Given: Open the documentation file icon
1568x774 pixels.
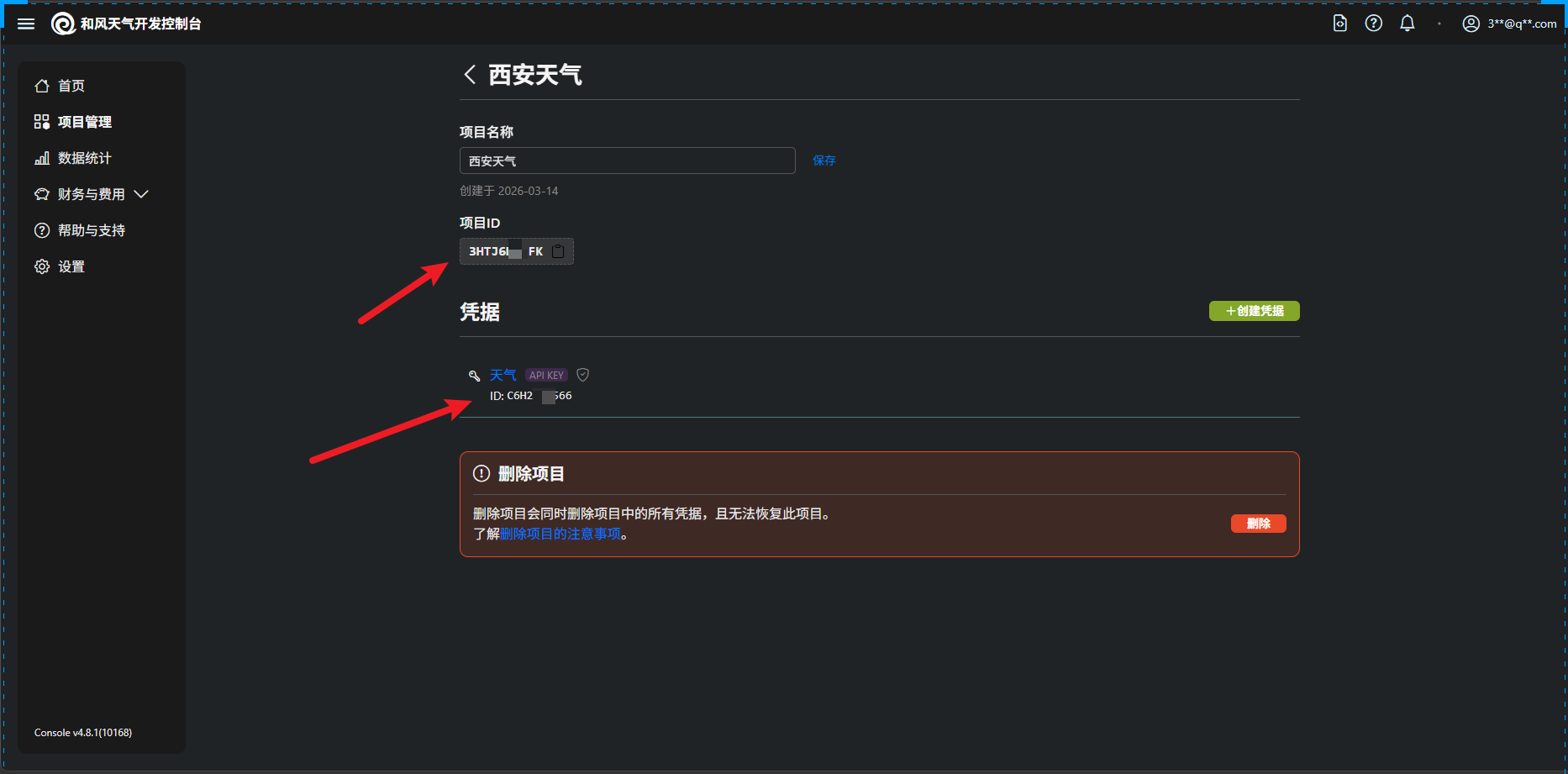Looking at the screenshot, I should click(1339, 24).
